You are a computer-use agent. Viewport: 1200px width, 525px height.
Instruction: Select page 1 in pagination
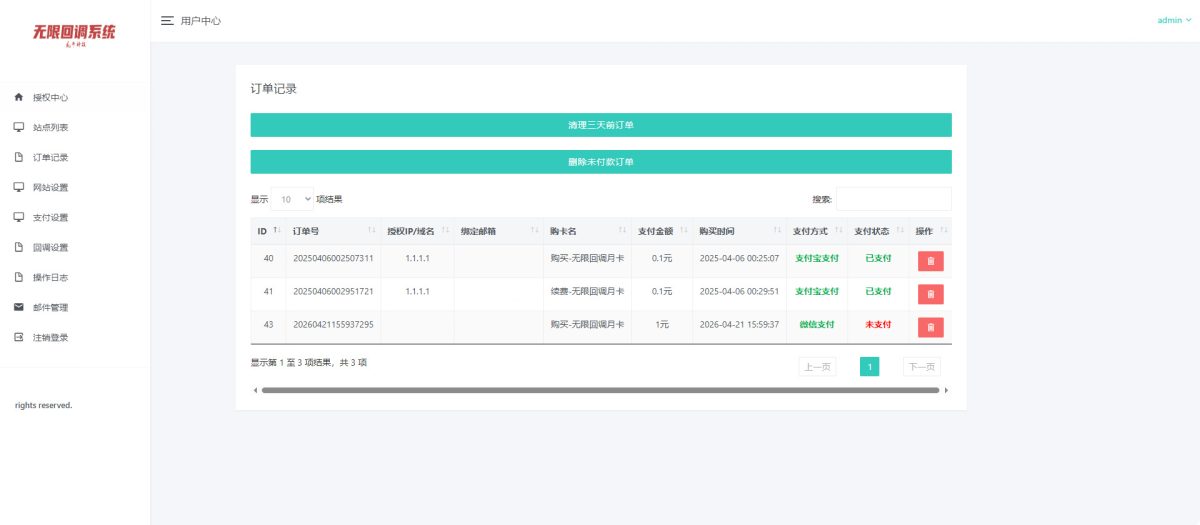click(x=870, y=367)
